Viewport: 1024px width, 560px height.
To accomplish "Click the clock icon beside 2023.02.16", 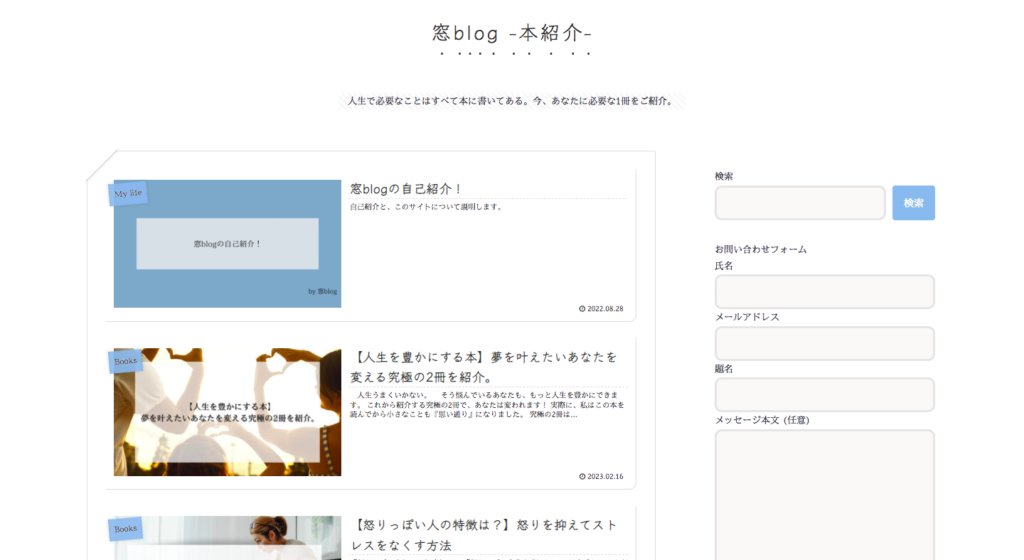I will click(x=582, y=477).
